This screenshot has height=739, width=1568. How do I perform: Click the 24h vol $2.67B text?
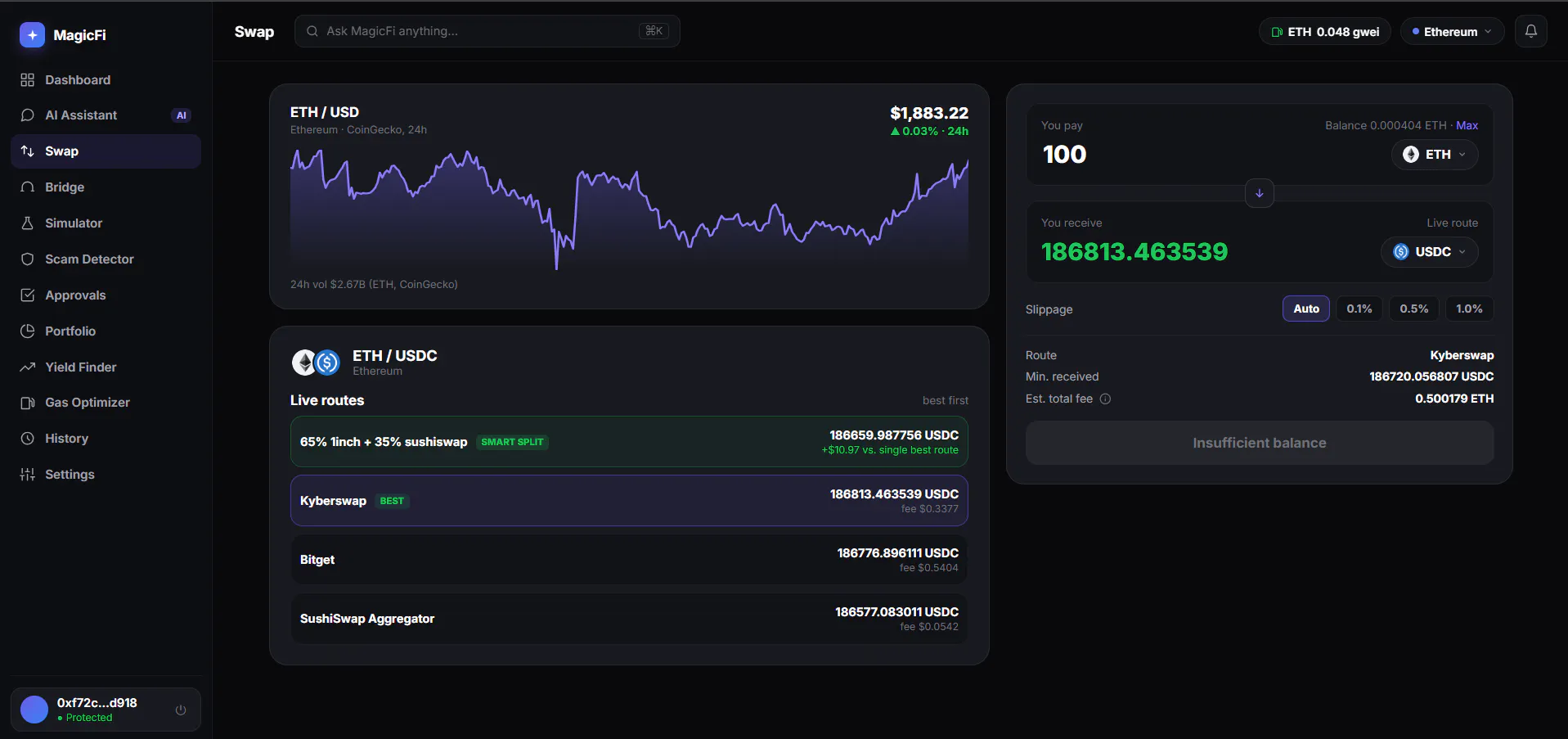[x=374, y=285]
